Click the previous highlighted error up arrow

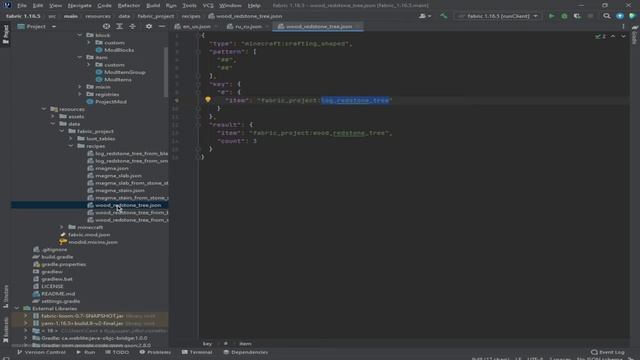pos(613,36)
